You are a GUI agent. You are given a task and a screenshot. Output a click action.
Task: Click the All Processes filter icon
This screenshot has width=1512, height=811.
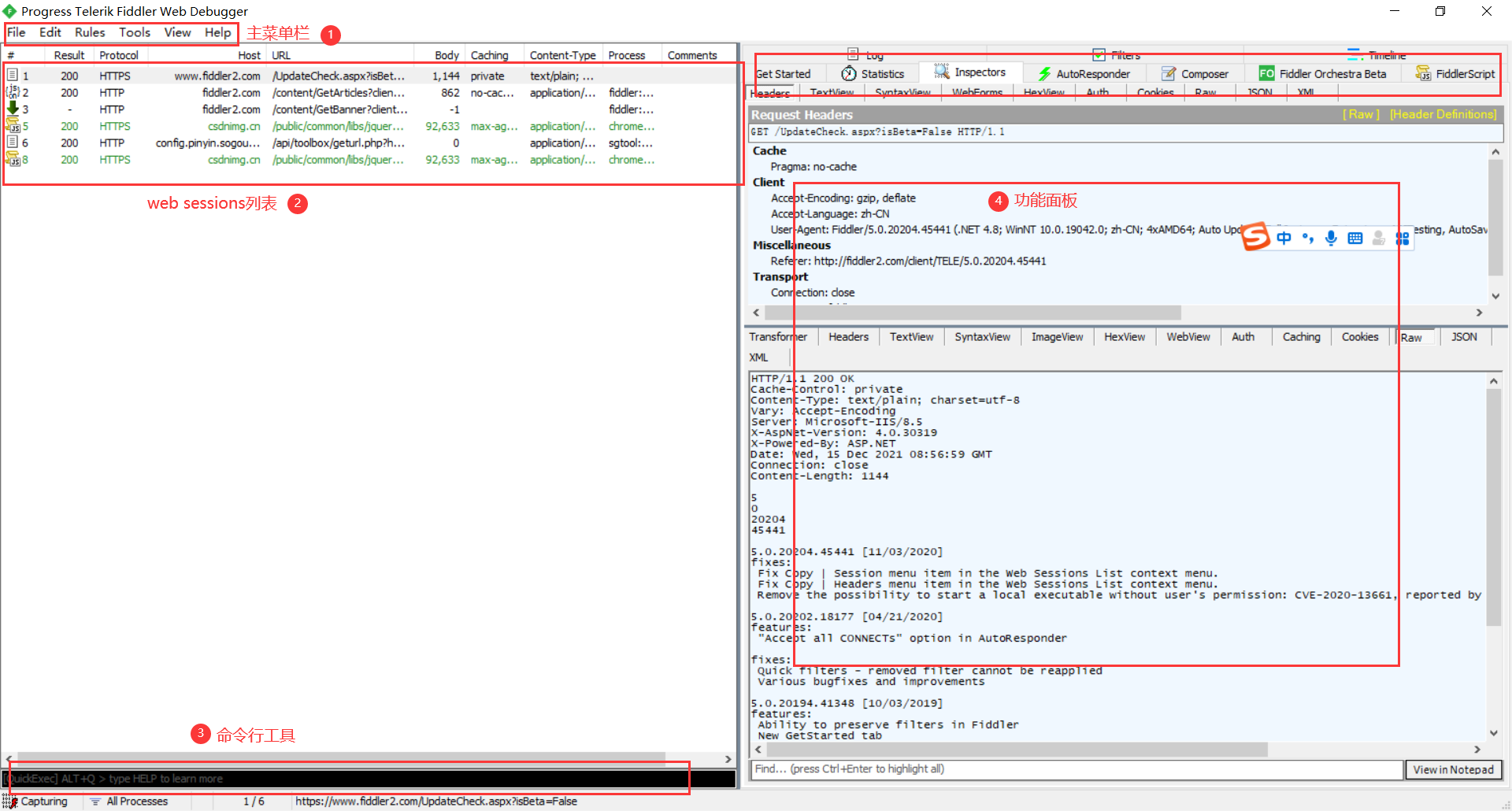95,802
